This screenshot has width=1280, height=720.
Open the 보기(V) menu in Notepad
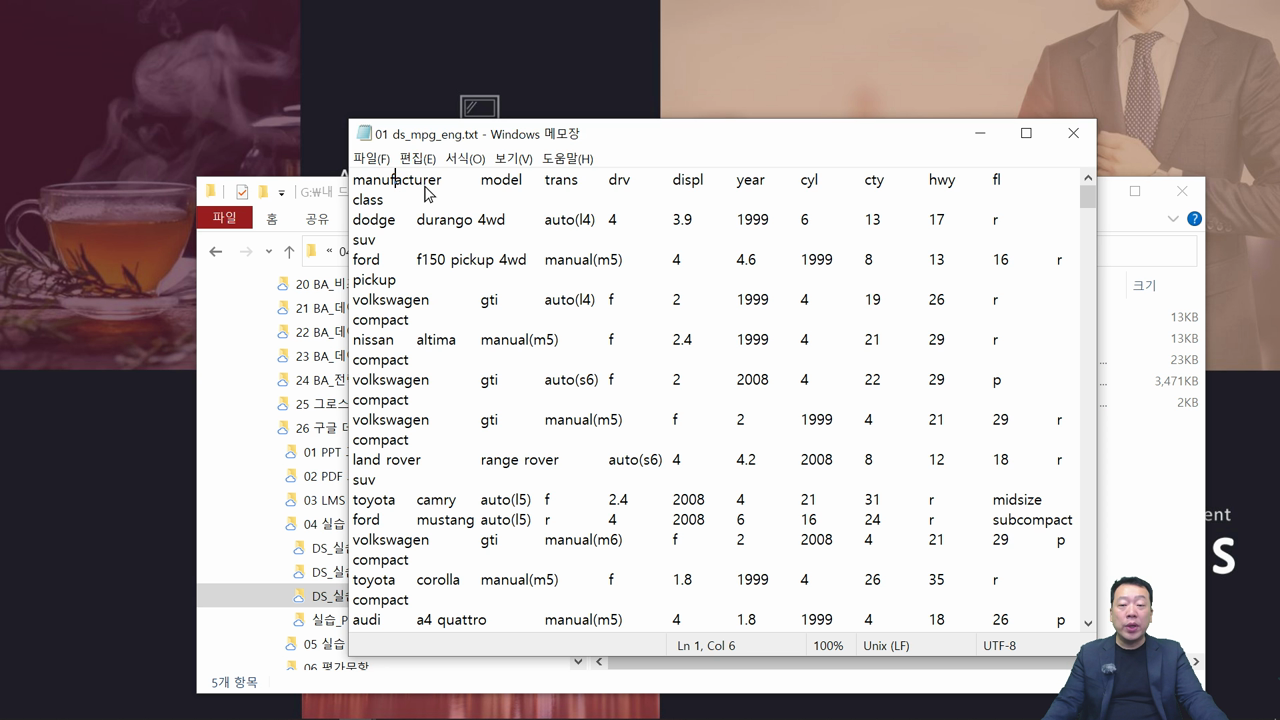(513, 158)
